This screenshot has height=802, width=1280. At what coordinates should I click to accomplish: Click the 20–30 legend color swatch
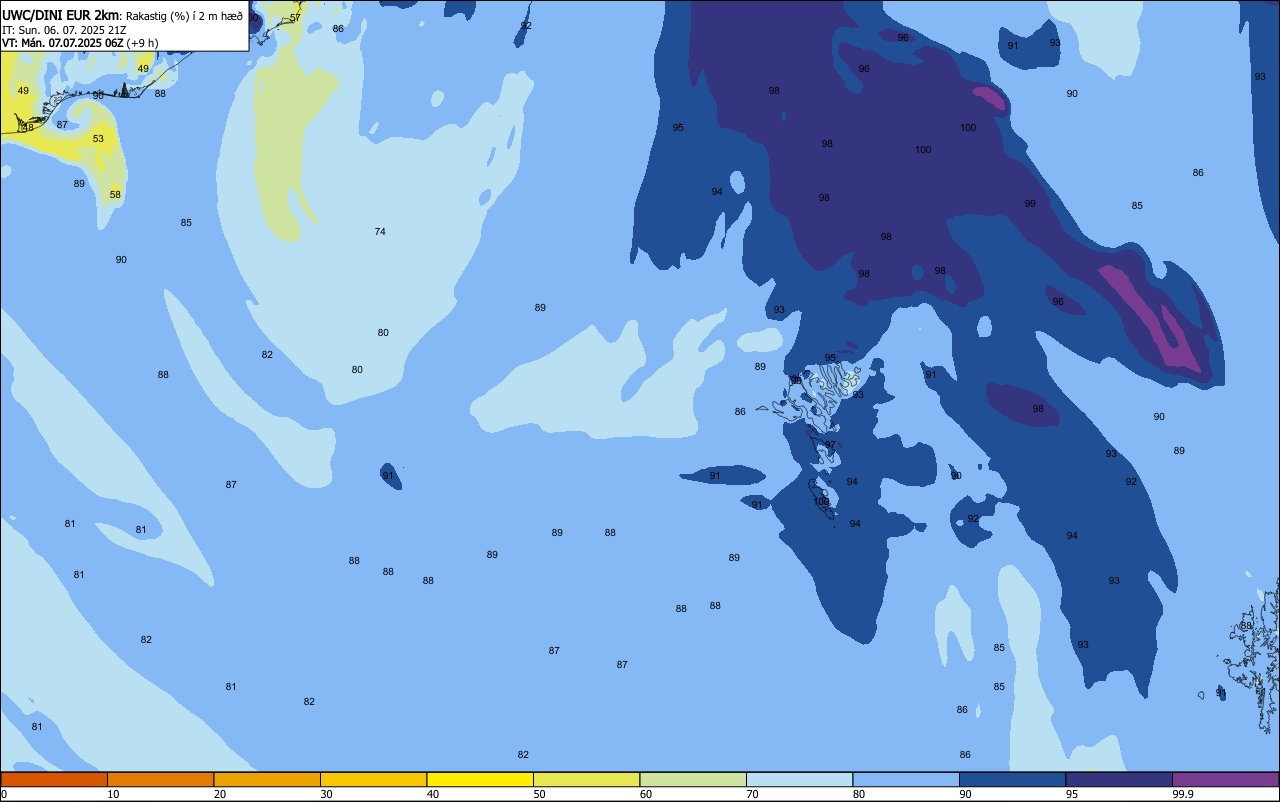click(x=267, y=779)
